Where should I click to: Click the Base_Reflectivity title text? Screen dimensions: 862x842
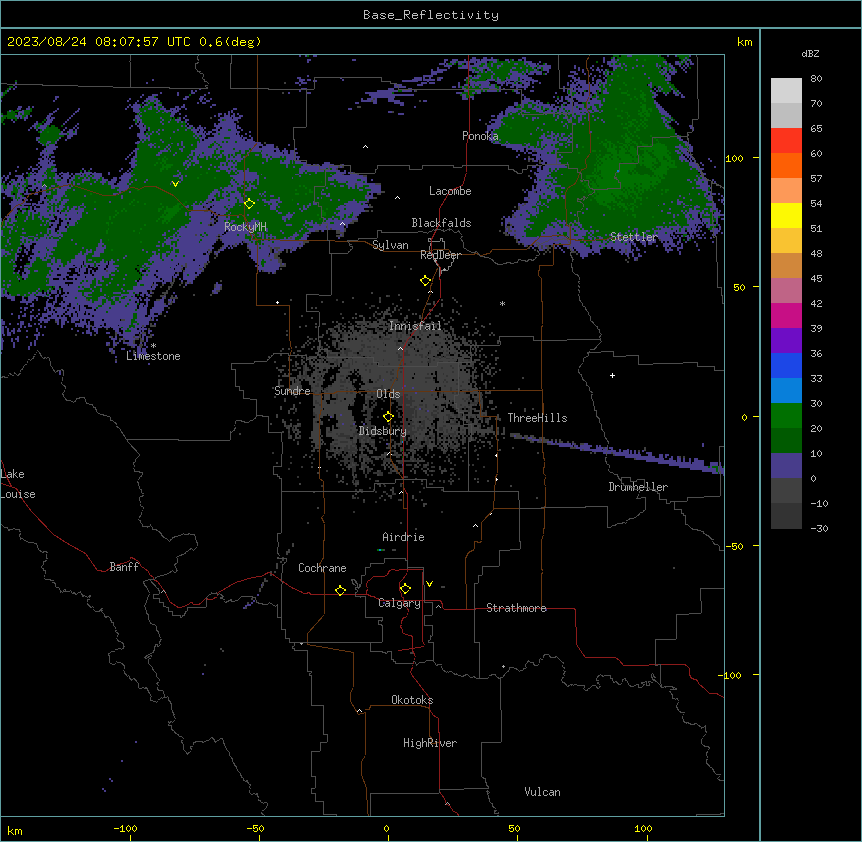(x=431, y=15)
